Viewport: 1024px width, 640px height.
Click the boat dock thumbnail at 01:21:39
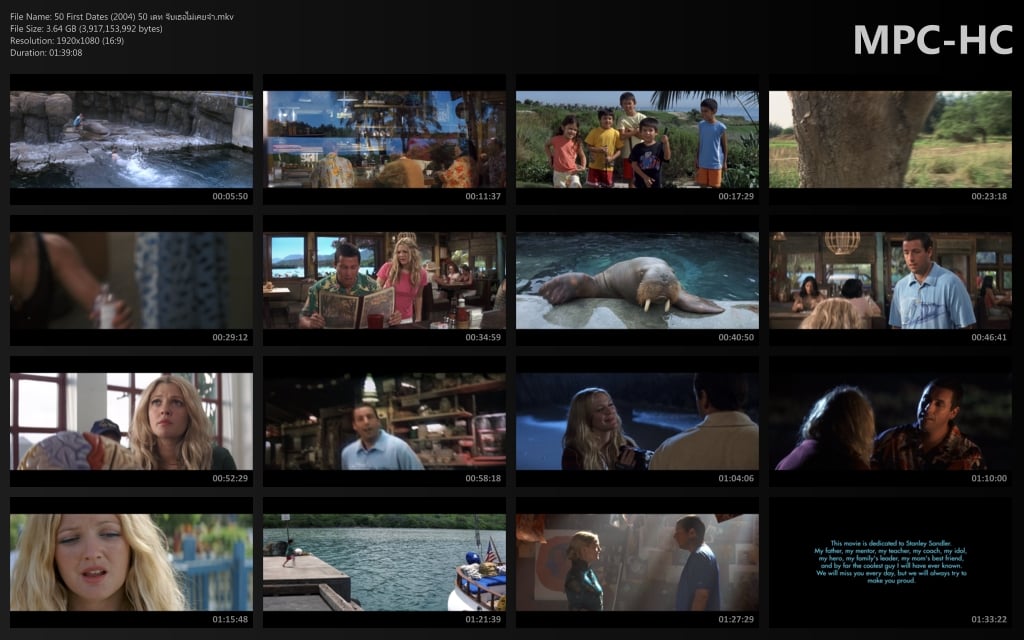(384, 562)
